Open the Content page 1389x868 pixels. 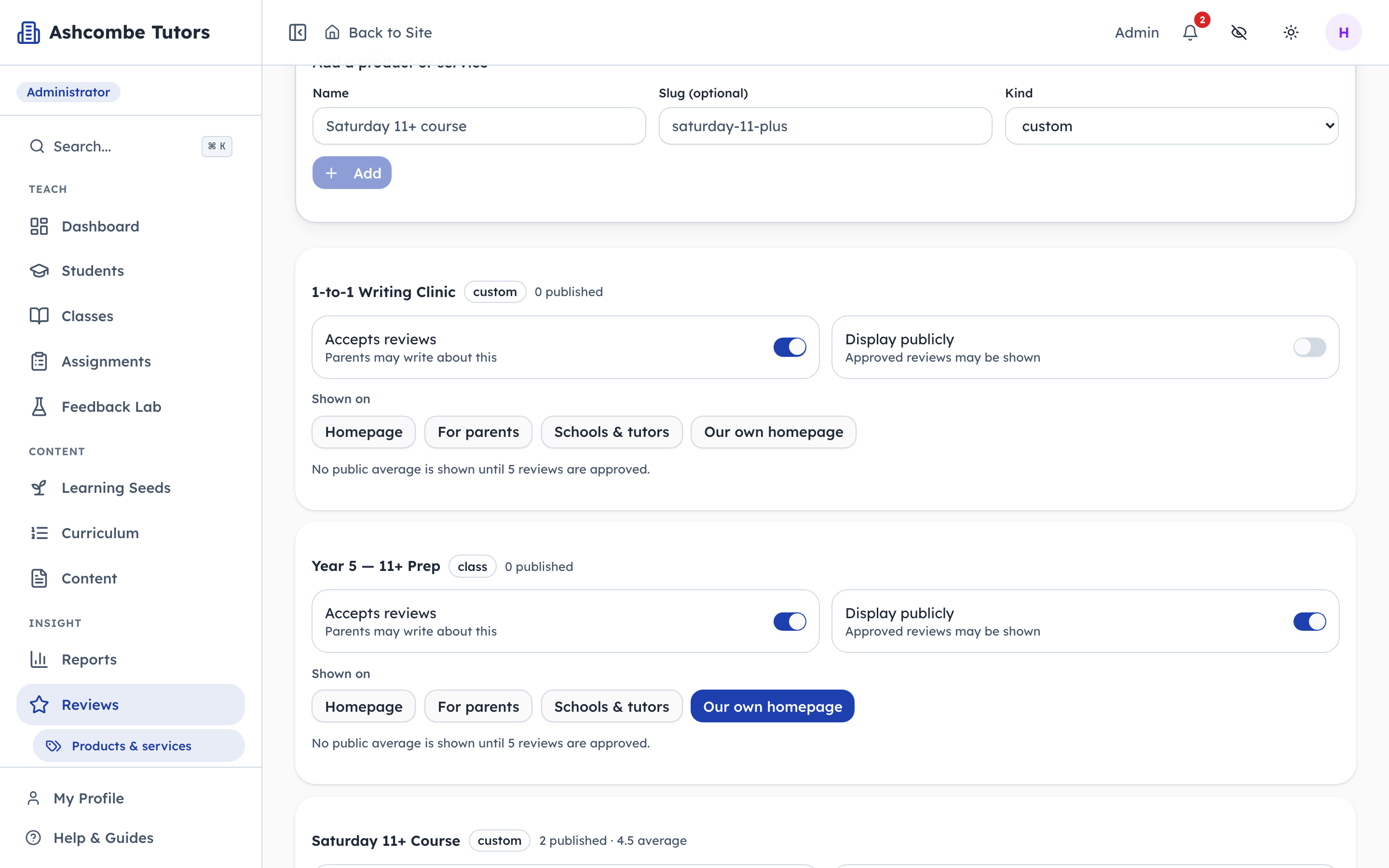point(131,578)
